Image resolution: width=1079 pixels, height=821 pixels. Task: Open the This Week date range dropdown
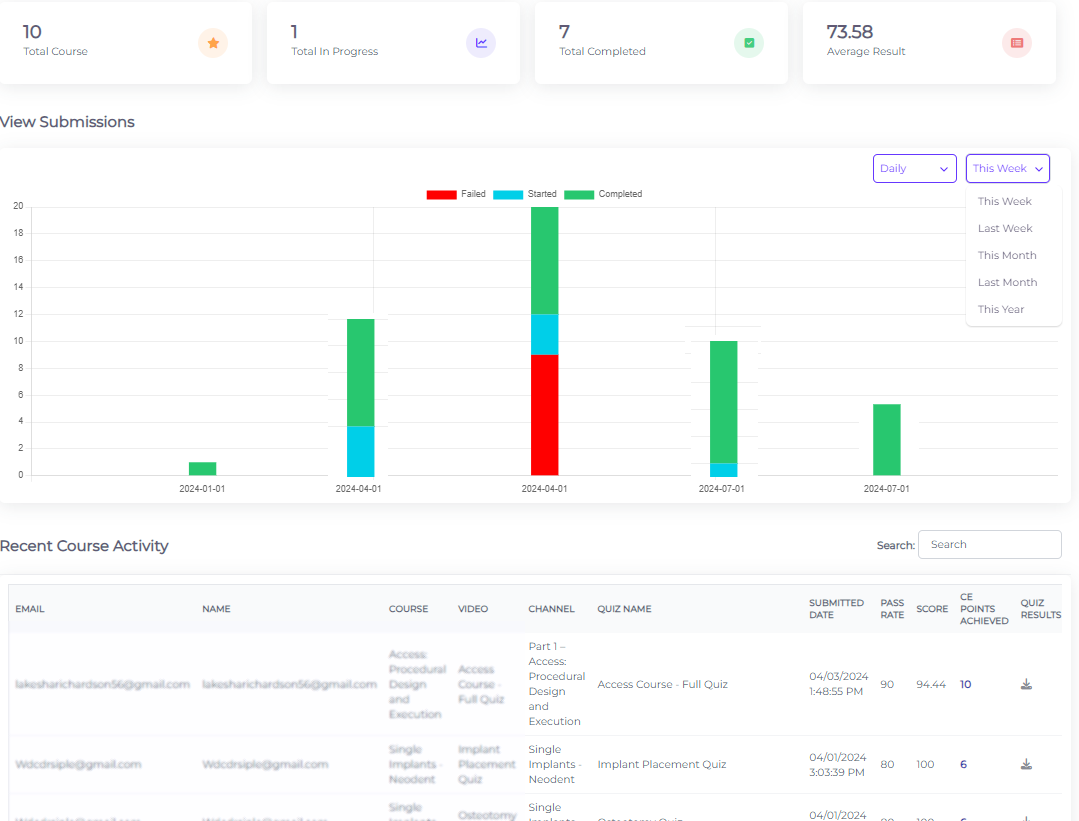[1007, 168]
